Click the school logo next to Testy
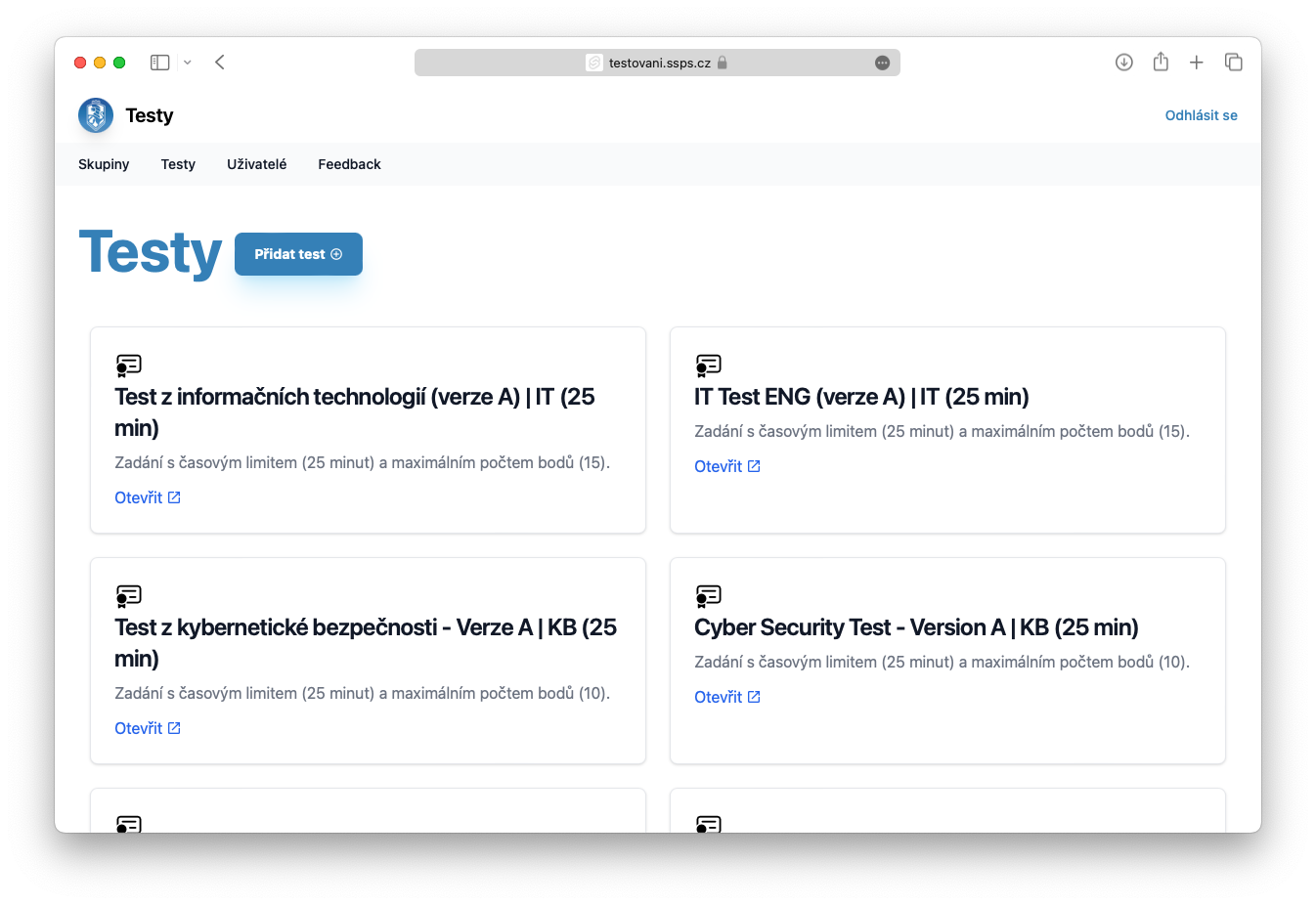Viewport: 1316px width, 905px height. (96, 115)
